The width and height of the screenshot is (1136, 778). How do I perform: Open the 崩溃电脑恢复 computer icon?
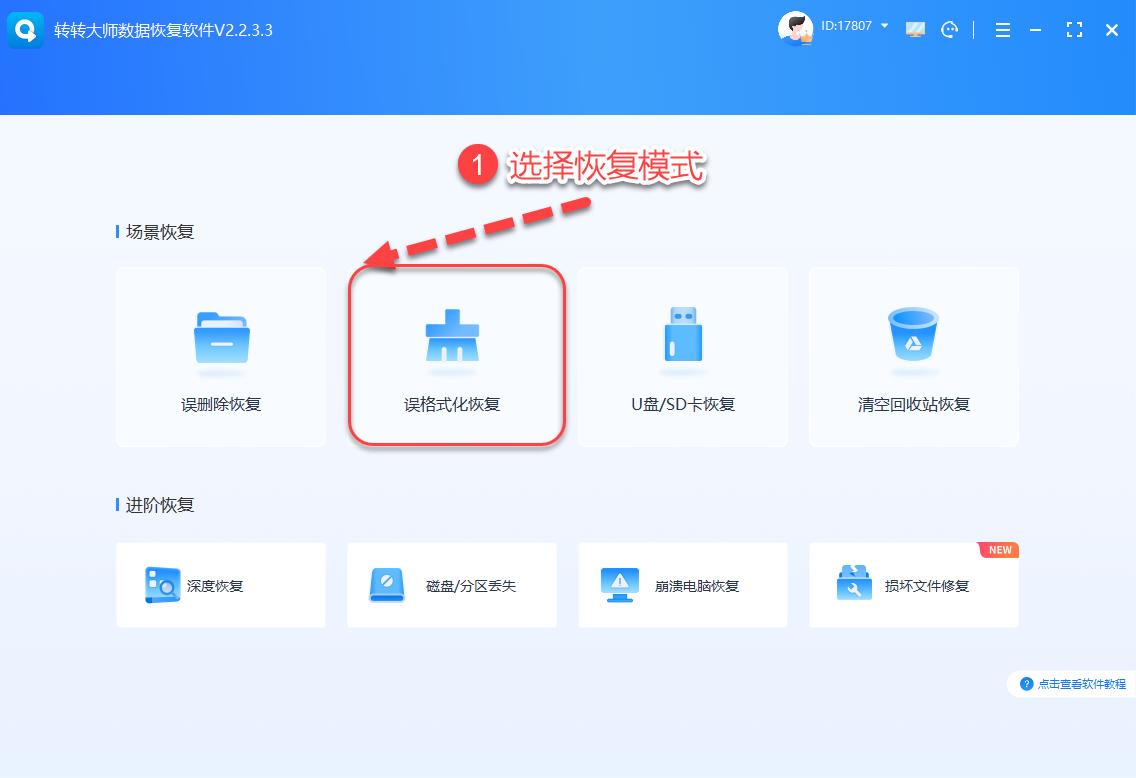(620, 585)
